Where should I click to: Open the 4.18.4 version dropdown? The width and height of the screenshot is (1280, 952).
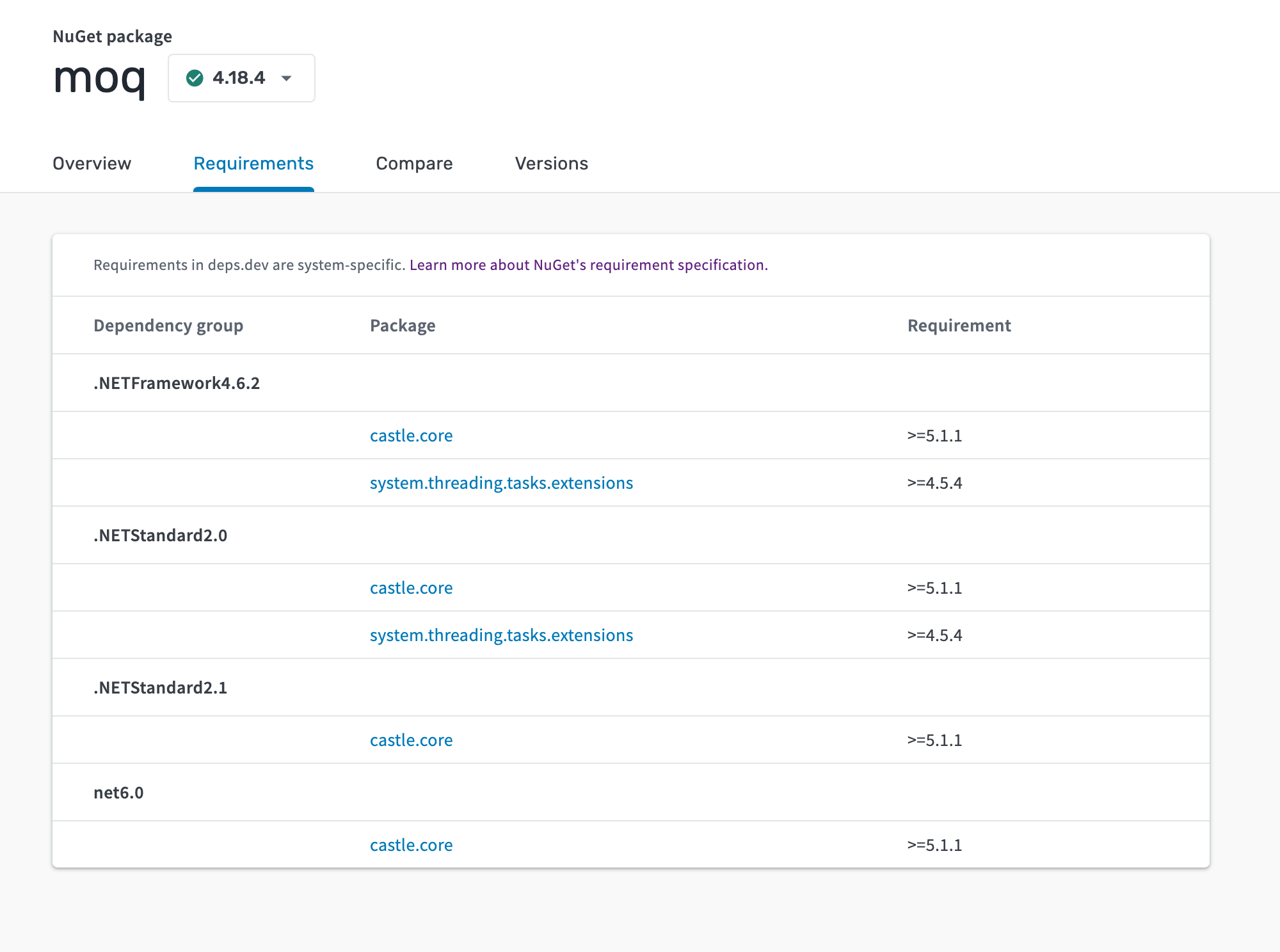241,78
